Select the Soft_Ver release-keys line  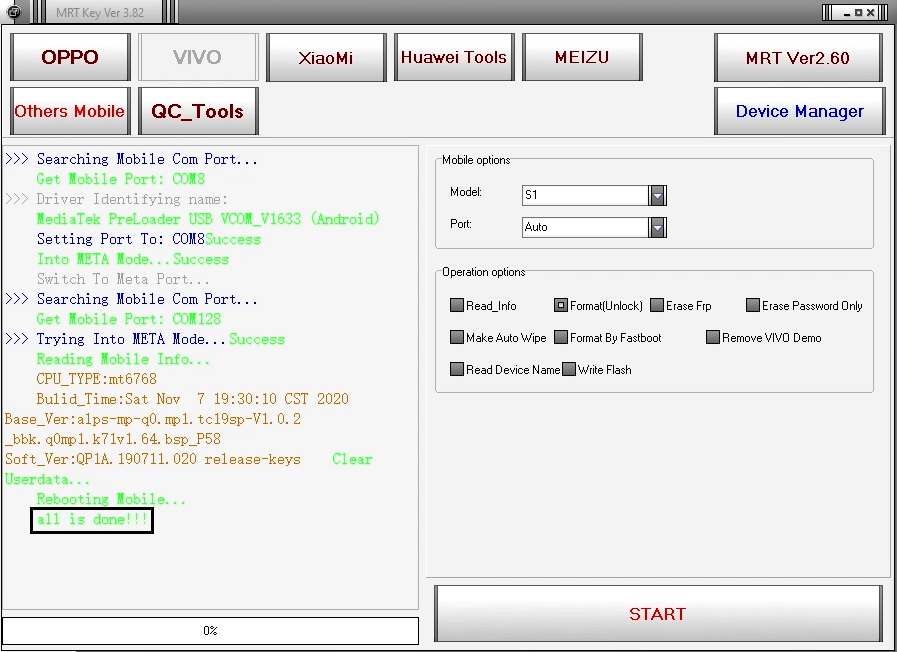pyautogui.click(x=153, y=459)
